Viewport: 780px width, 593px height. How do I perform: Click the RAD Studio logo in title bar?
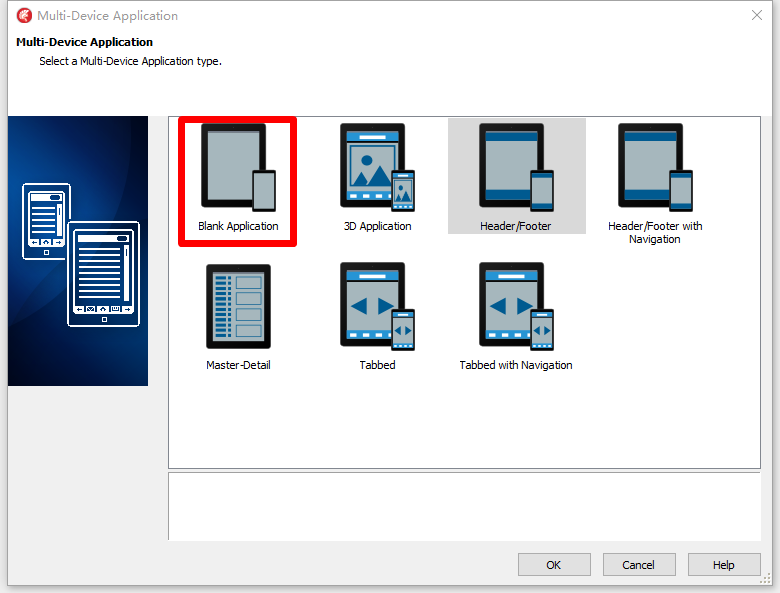(24, 15)
